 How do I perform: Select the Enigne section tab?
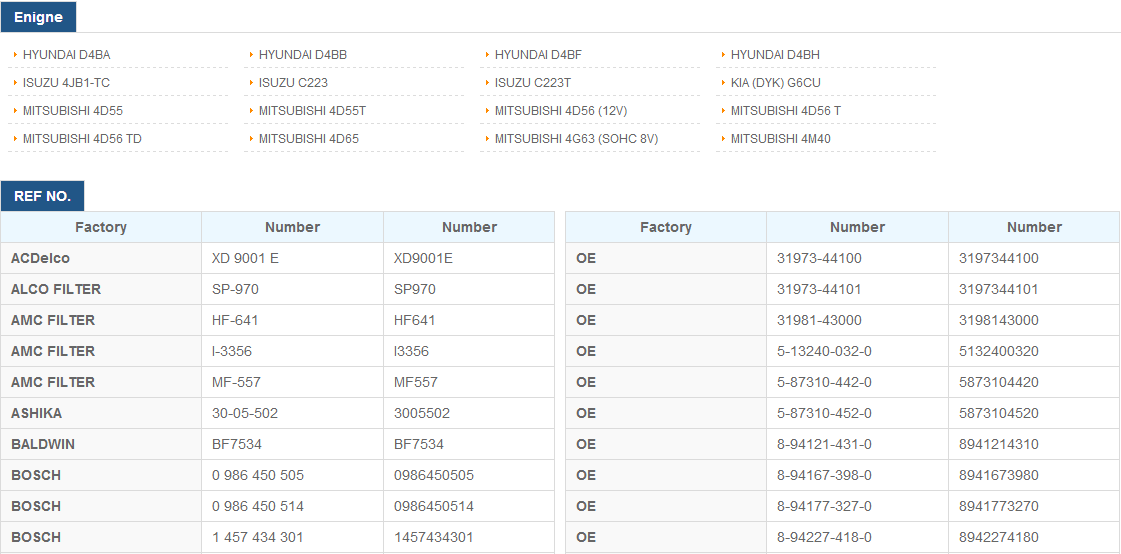(39, 17)
